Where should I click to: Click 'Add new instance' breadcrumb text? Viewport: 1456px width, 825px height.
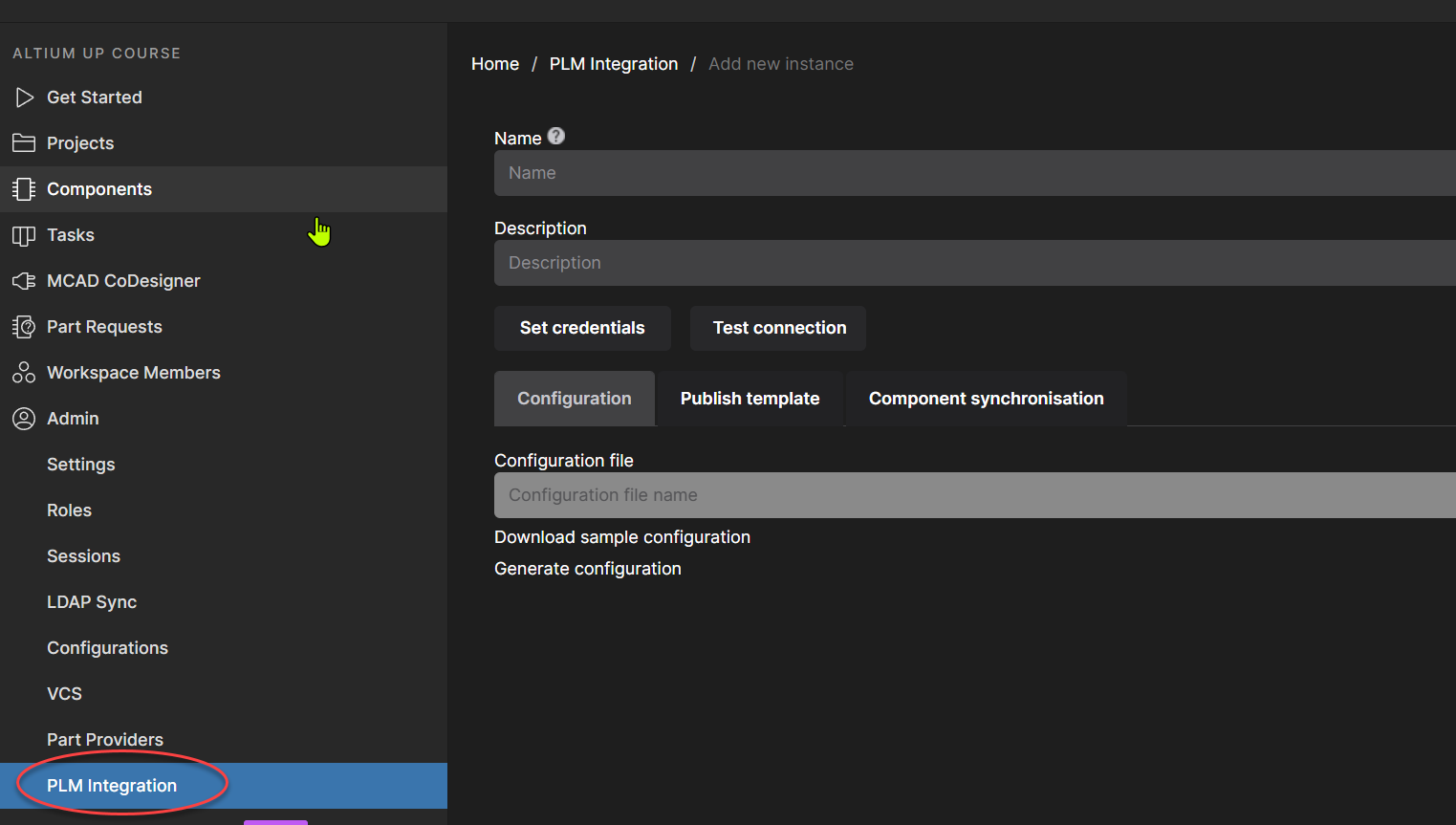781,64
